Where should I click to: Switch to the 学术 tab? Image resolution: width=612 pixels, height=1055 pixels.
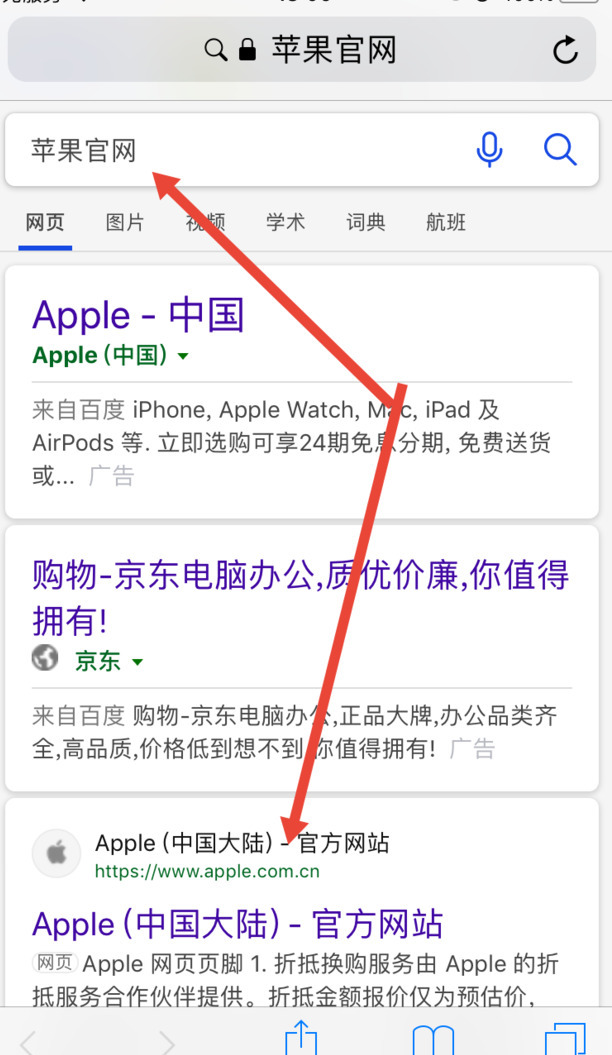(x=285, y=222)
